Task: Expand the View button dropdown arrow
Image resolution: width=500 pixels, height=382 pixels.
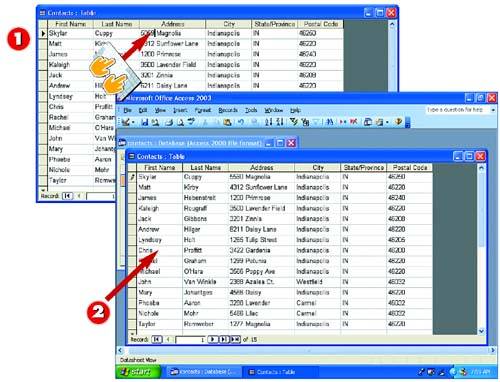Action: [133, 123]
